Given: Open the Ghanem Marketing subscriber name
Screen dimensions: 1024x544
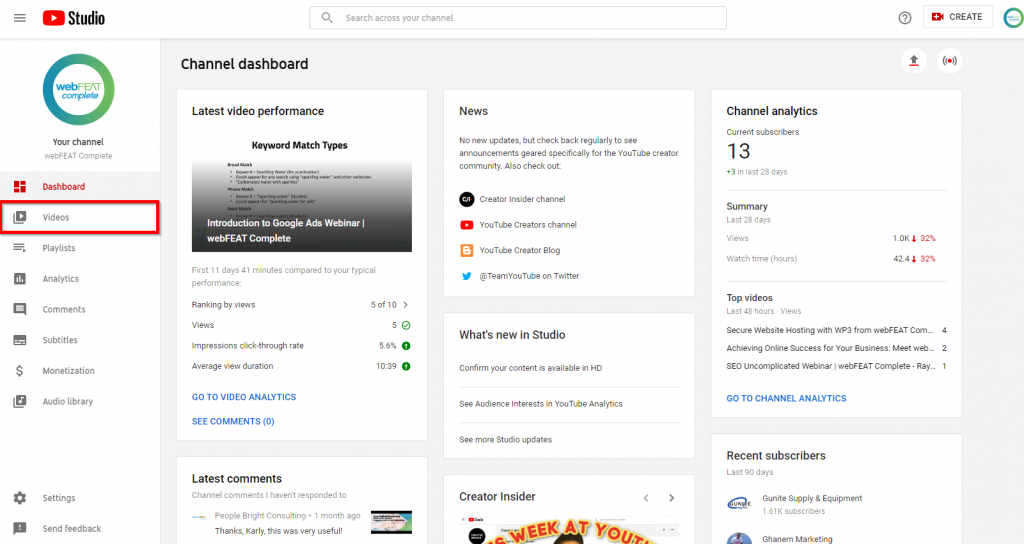Looking at the screenshot, I should click(x=797, y=539).
